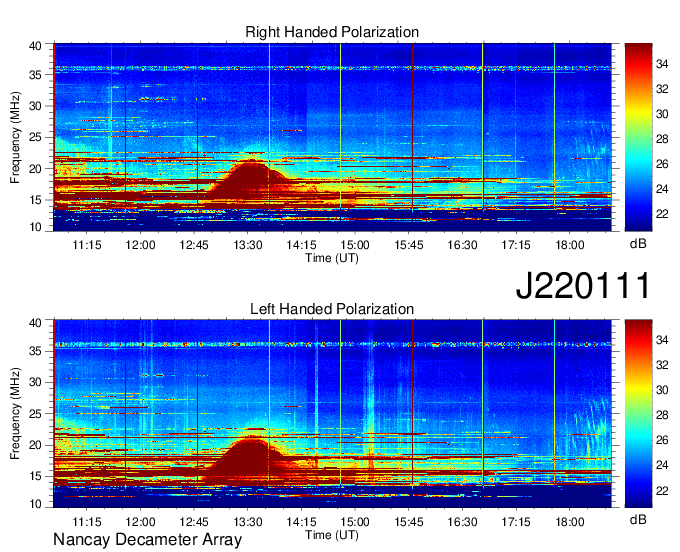
Task: Click the bottom plot's 'Frequency (MHz)' axis label
Action: tap(15, 414)
